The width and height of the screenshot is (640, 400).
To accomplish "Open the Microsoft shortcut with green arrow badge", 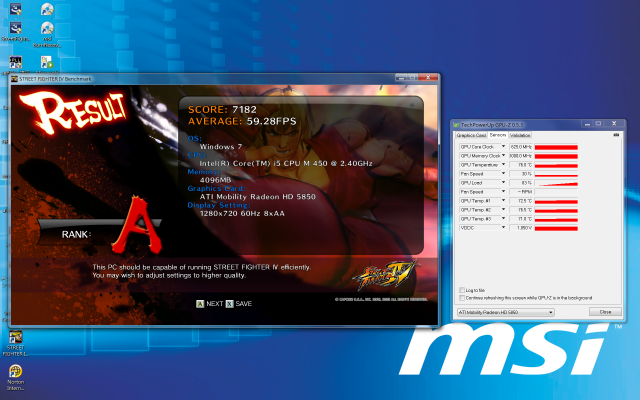I will pyautogui.click(x=47, y=62).
